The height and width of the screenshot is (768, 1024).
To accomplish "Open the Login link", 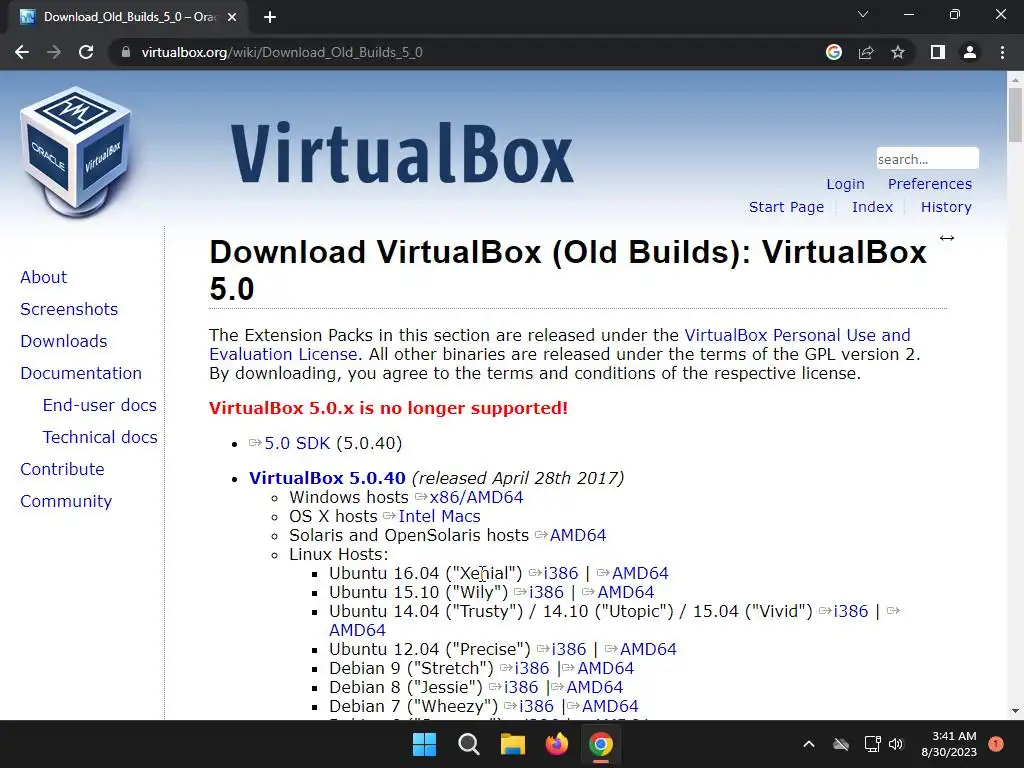I will point(845,184).
